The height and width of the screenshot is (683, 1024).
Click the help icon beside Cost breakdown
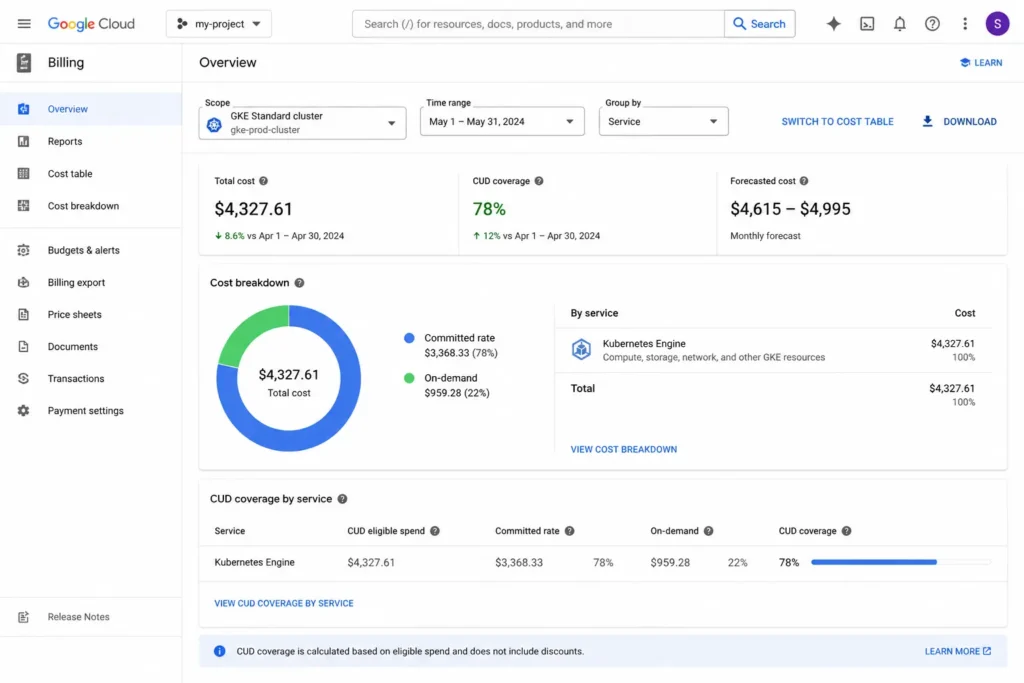[x=299, y=283]
